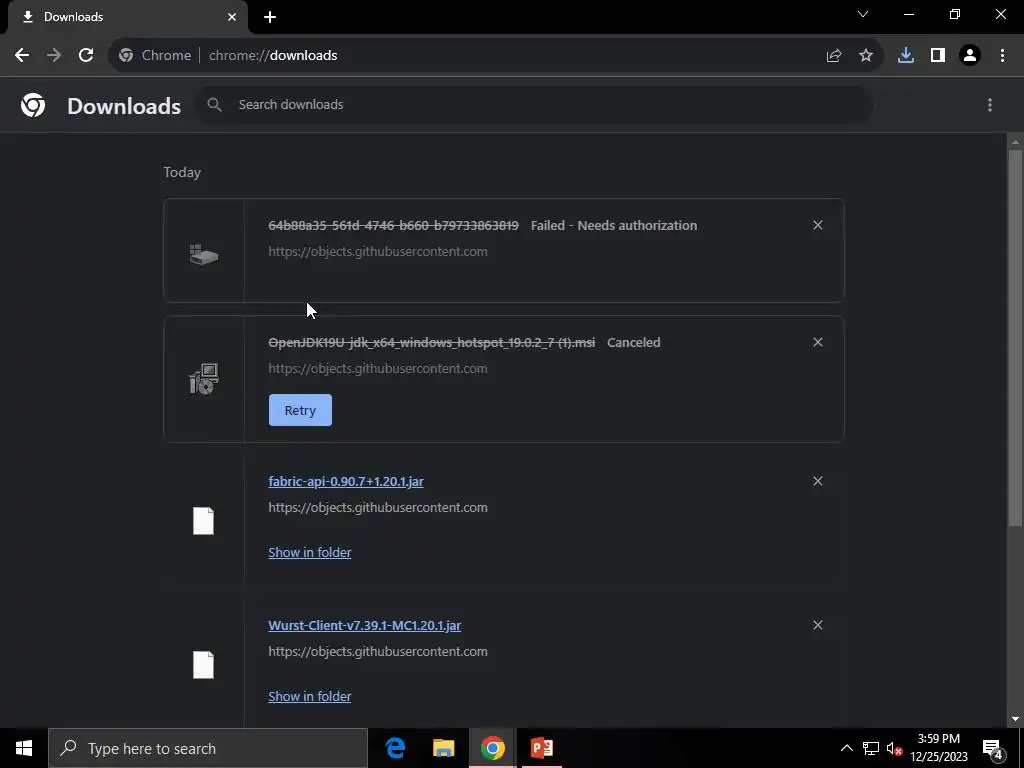Click the Failed - Needs authorization status text
1024x768 pixels.
614,225
